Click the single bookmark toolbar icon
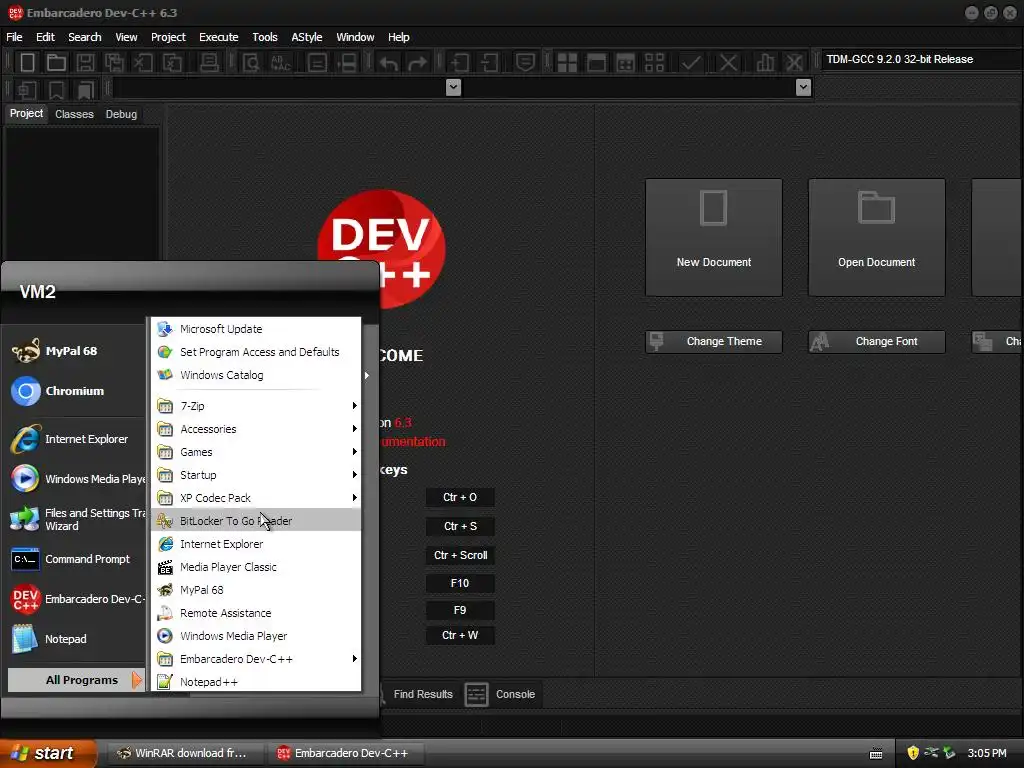The width and height of the screenshot is (1024, 768). coord(56,89)
